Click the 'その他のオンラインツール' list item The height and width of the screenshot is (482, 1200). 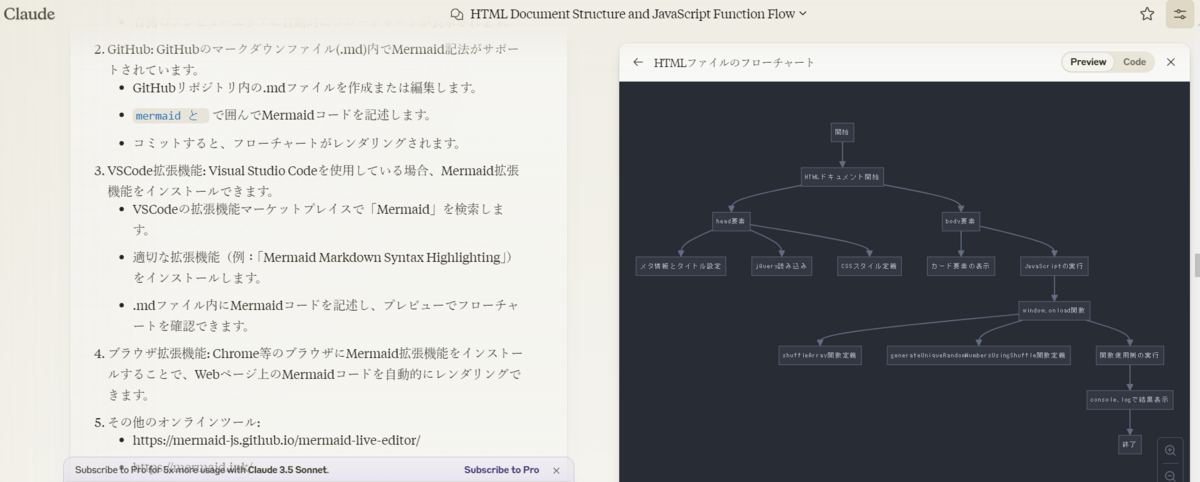tap(183, 422)
